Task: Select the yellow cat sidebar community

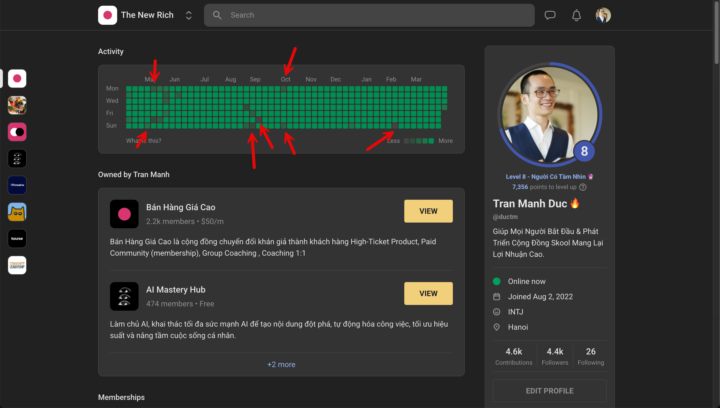Action: [17, 212]
